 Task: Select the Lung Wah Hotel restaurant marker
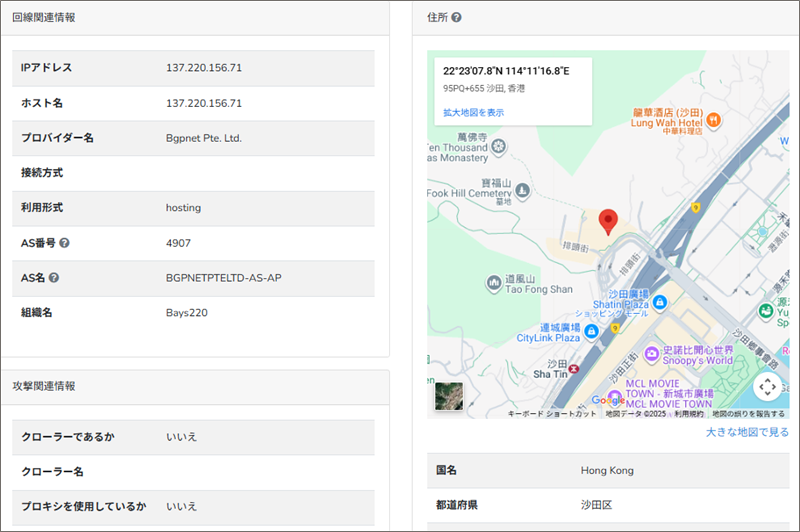pos(715,121)
